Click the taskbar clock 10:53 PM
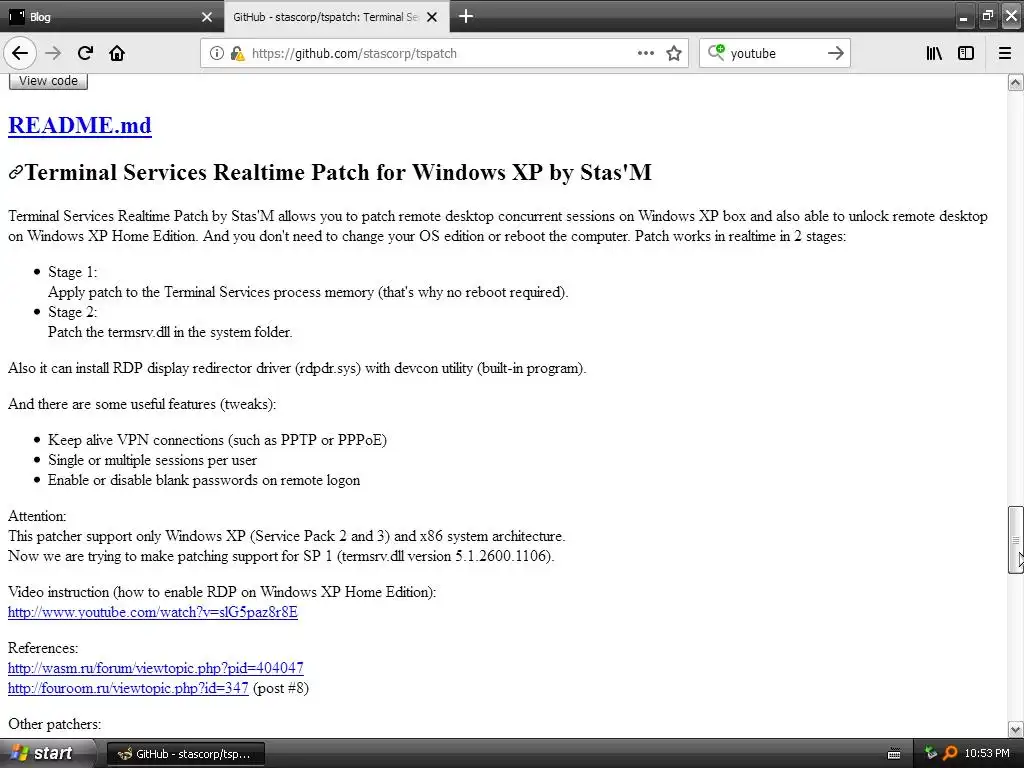Viewport: 1024px width, 768px height. [x=987, y=753]
